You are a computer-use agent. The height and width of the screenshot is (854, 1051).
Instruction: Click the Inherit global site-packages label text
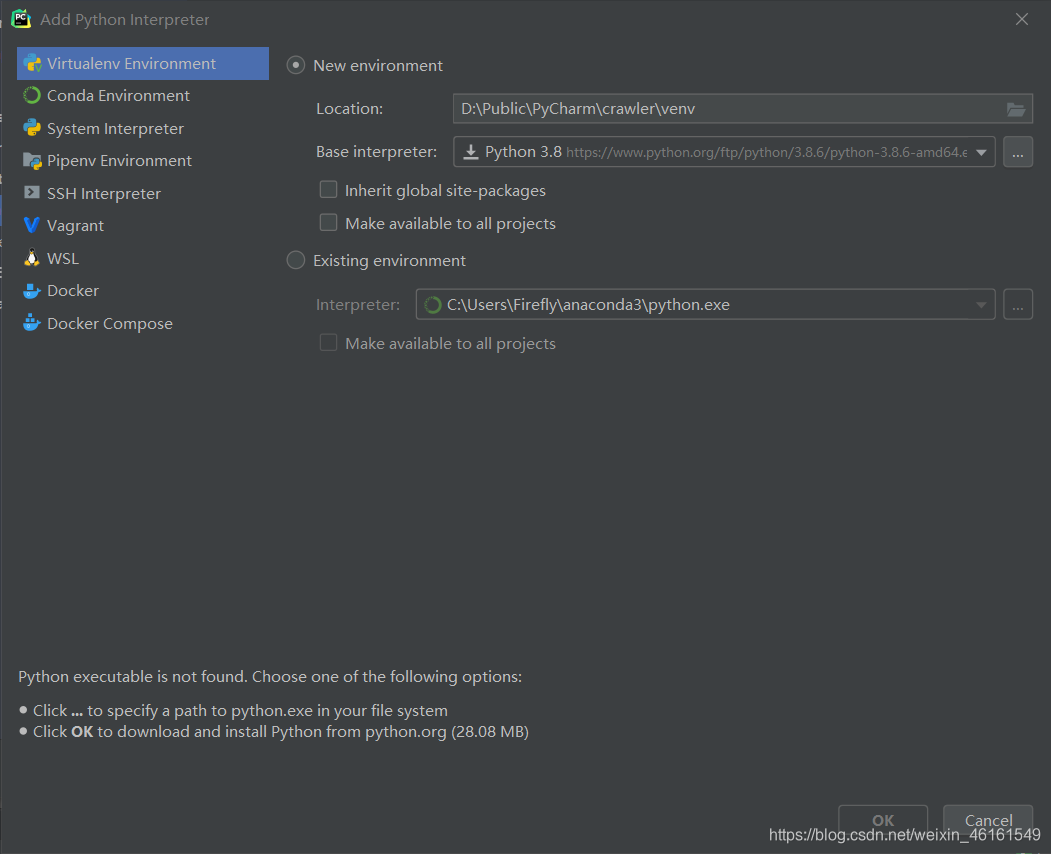point(445,191)
